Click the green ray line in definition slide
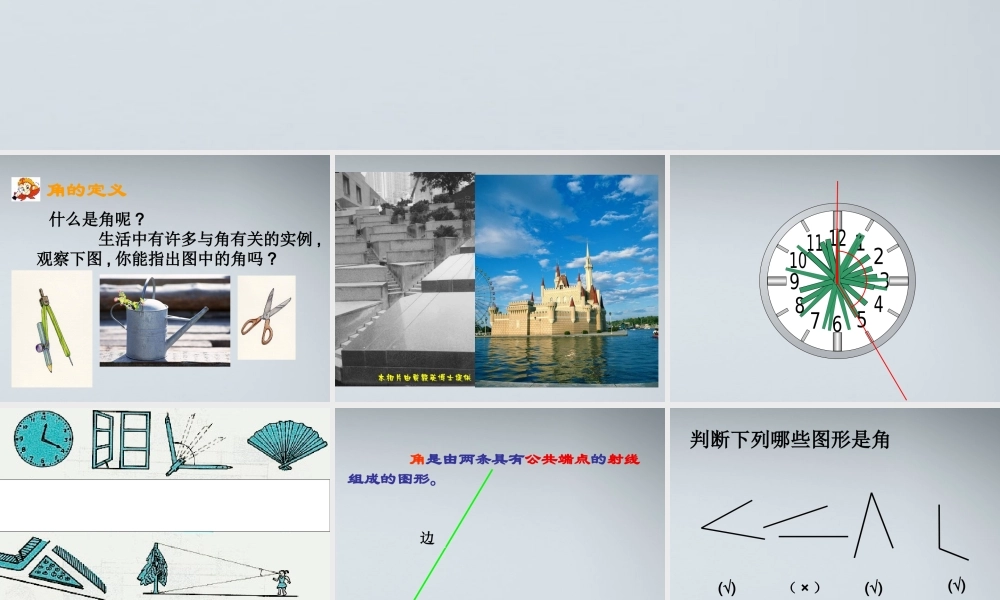Image resolution: width=1000 pixels, height=600 pixels. [453, 534]
